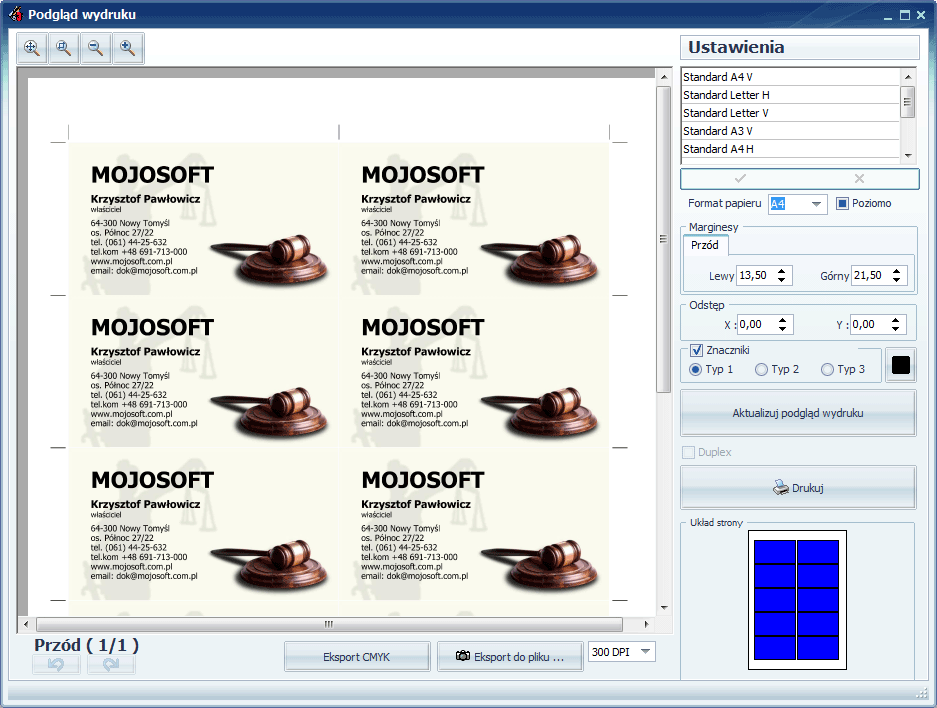
Task: Click the presets list scroll-down arrow
Action: click(908, 155)
